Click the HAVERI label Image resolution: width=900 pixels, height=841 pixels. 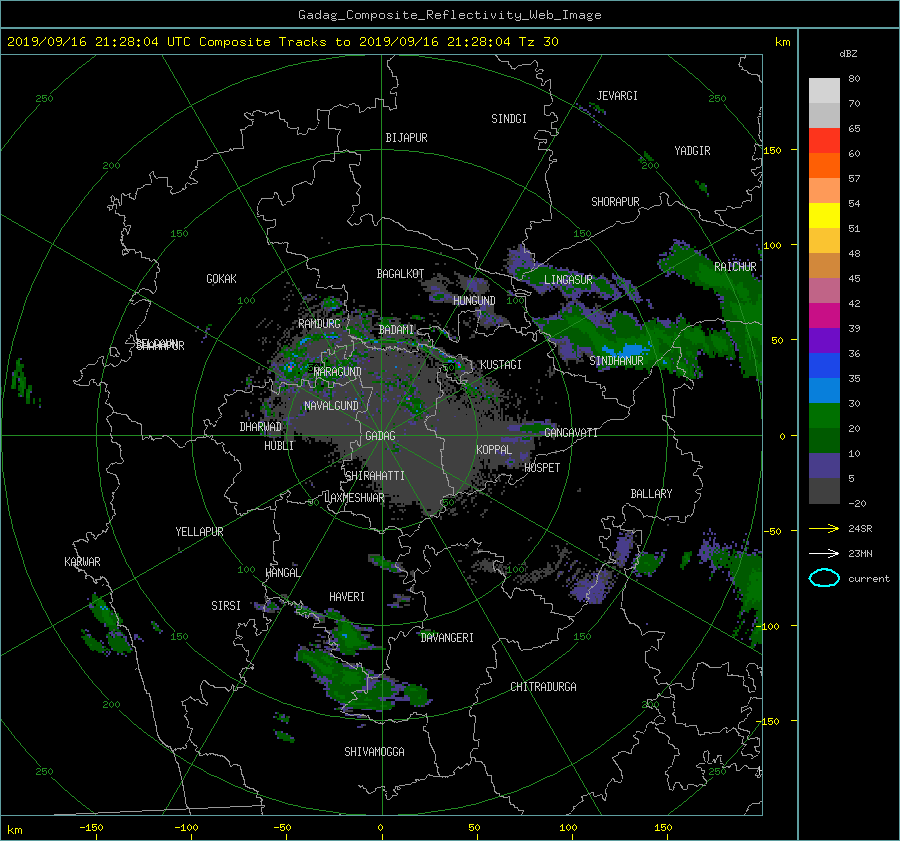coord(347,597)
